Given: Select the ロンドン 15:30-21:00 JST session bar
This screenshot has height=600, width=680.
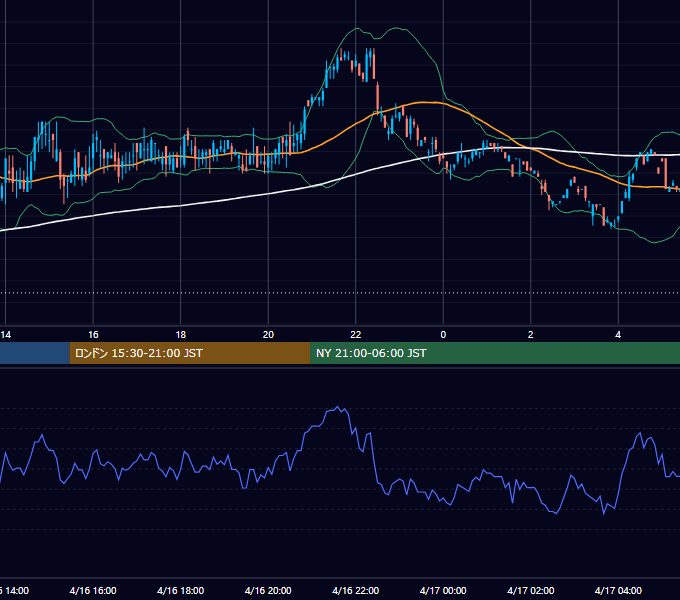Looking at the screenshot, I should 190,353.
